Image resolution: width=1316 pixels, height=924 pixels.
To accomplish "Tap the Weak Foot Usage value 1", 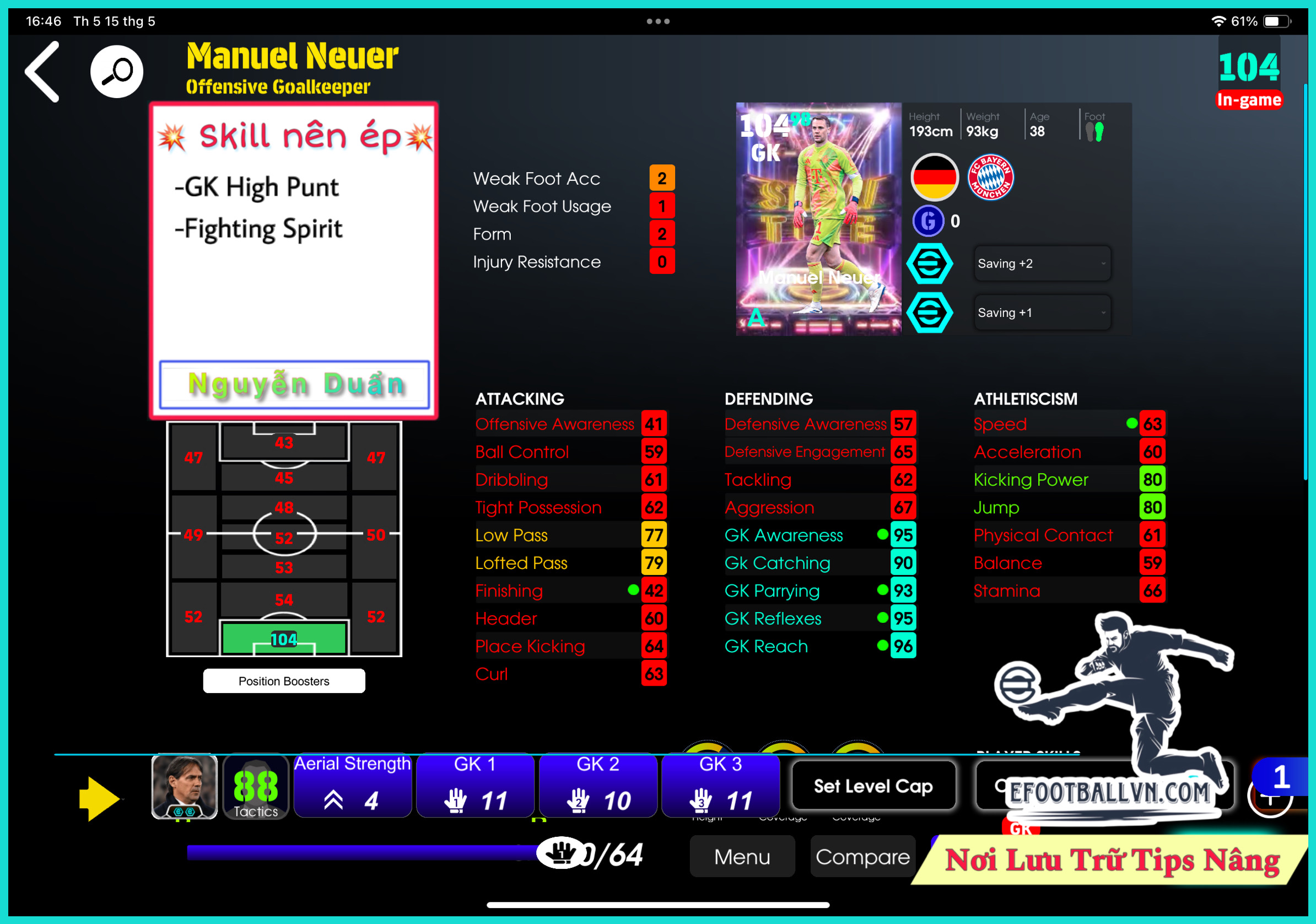I will [x=662, y=206].
